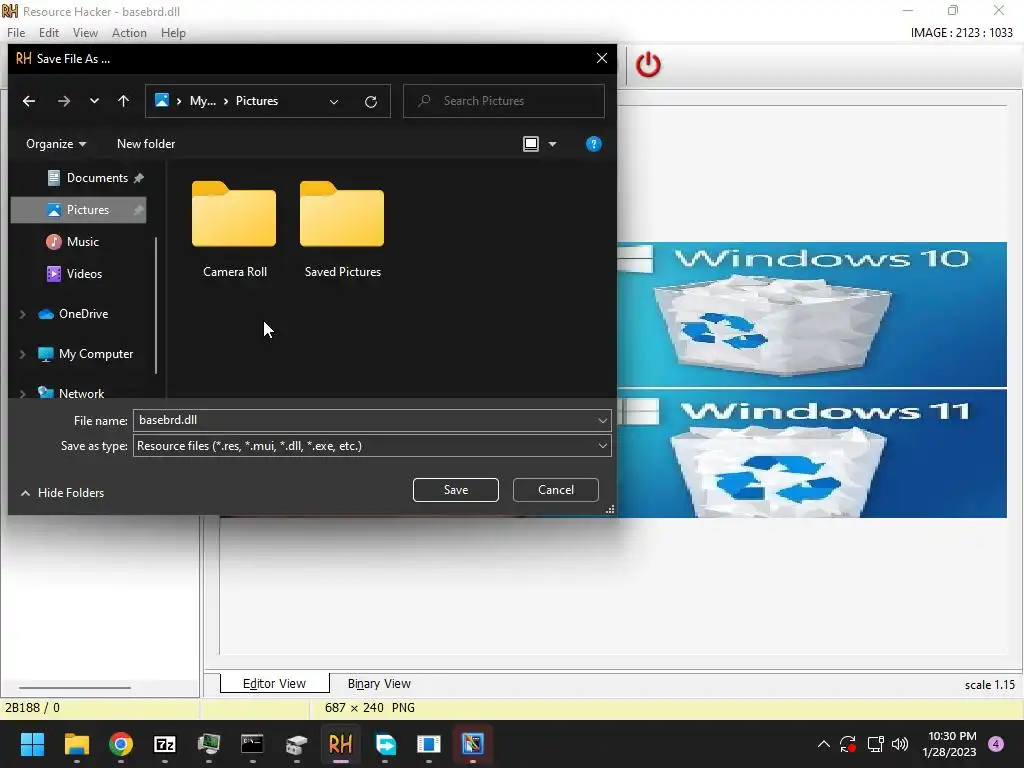Screen dimensions: 1024x768
Task: Open recent locations dropdown arrow
Action: [x=94, y=101]
